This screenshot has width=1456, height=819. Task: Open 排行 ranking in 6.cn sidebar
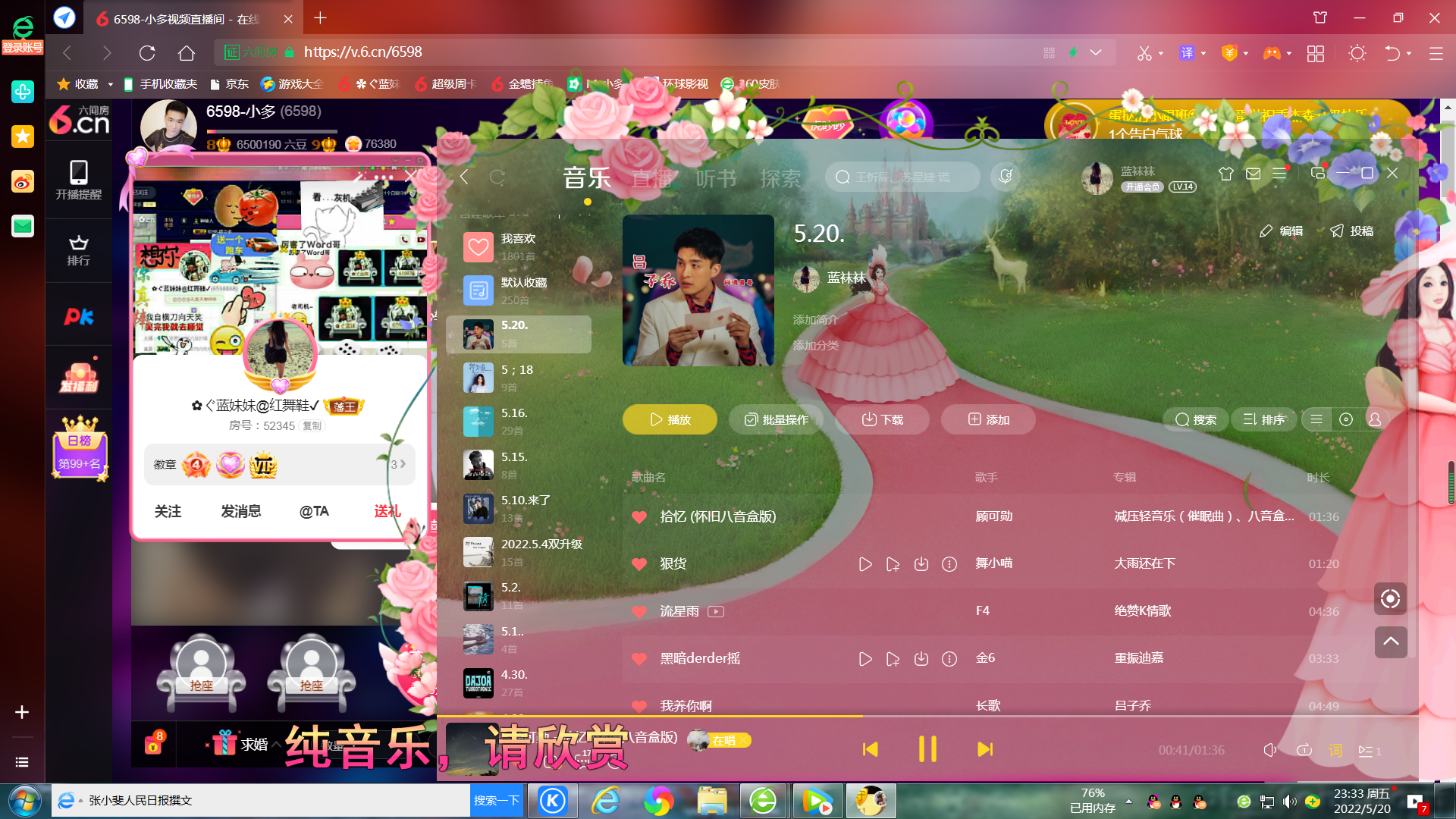point(78,250)
